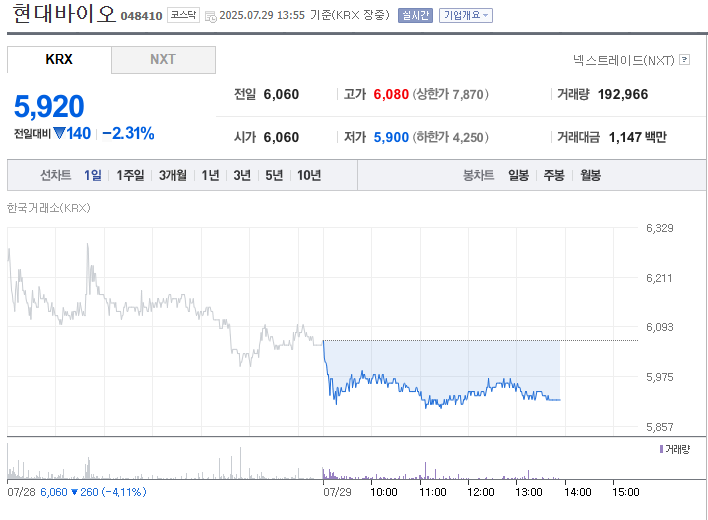Switch to the NXT tab

pyautogui.click(x=163, y=60)
